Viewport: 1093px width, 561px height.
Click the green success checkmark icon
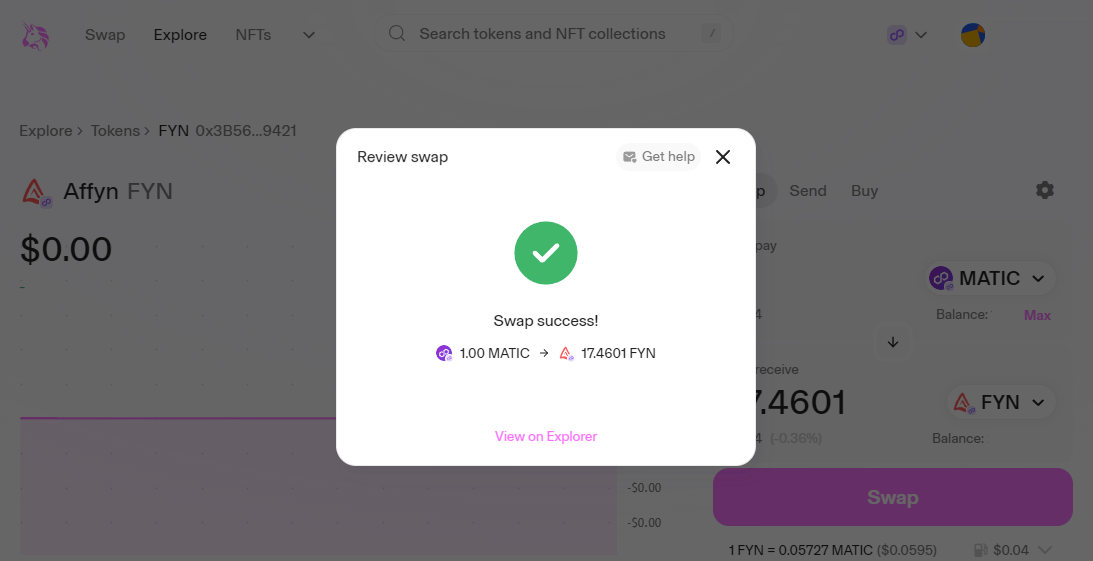click(x=545, y=253)
